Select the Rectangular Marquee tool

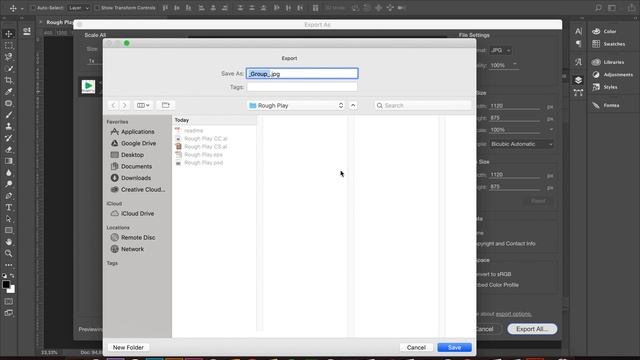[x=9, y=45]
